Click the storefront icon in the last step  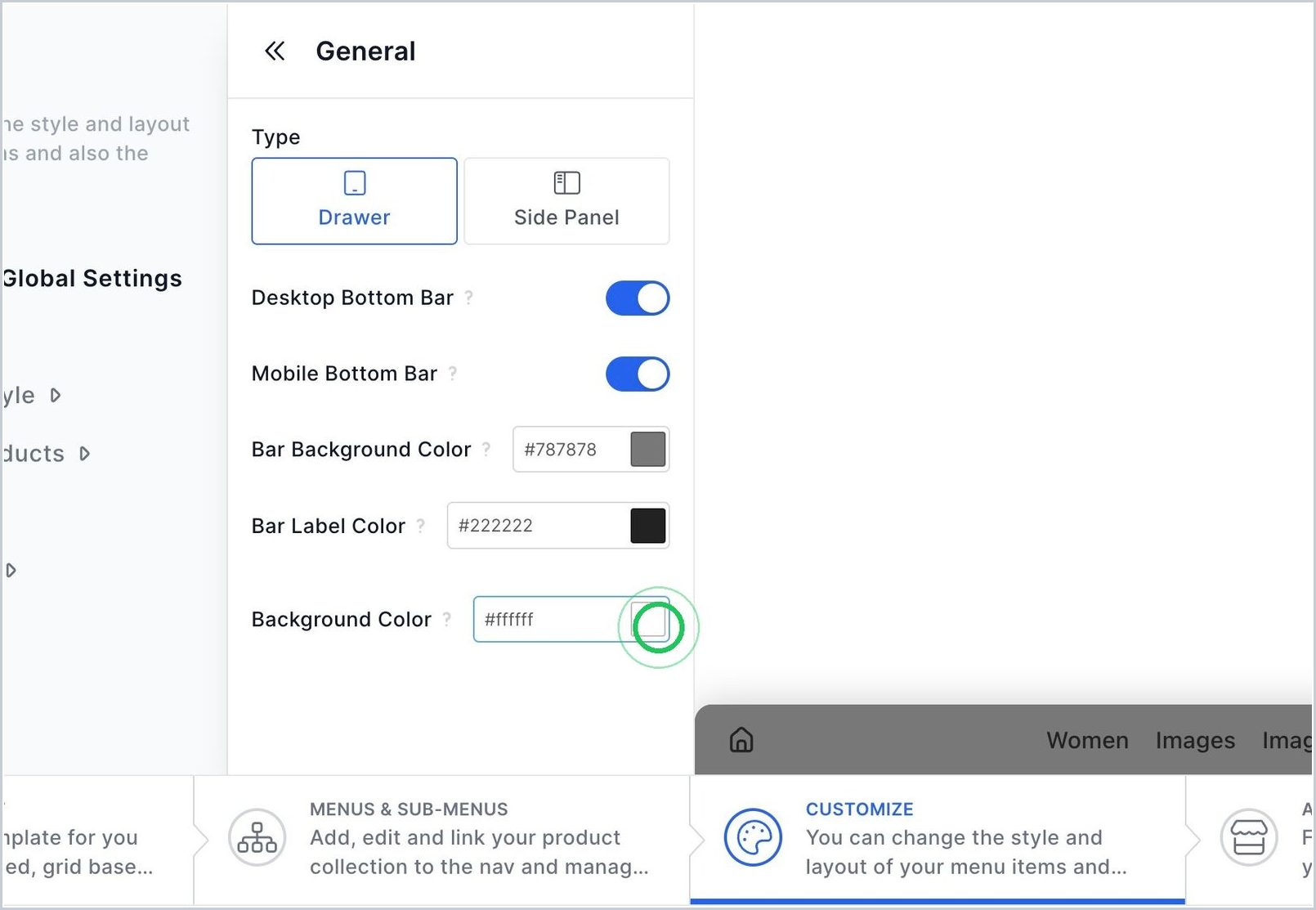click(x=1249, y=837)
